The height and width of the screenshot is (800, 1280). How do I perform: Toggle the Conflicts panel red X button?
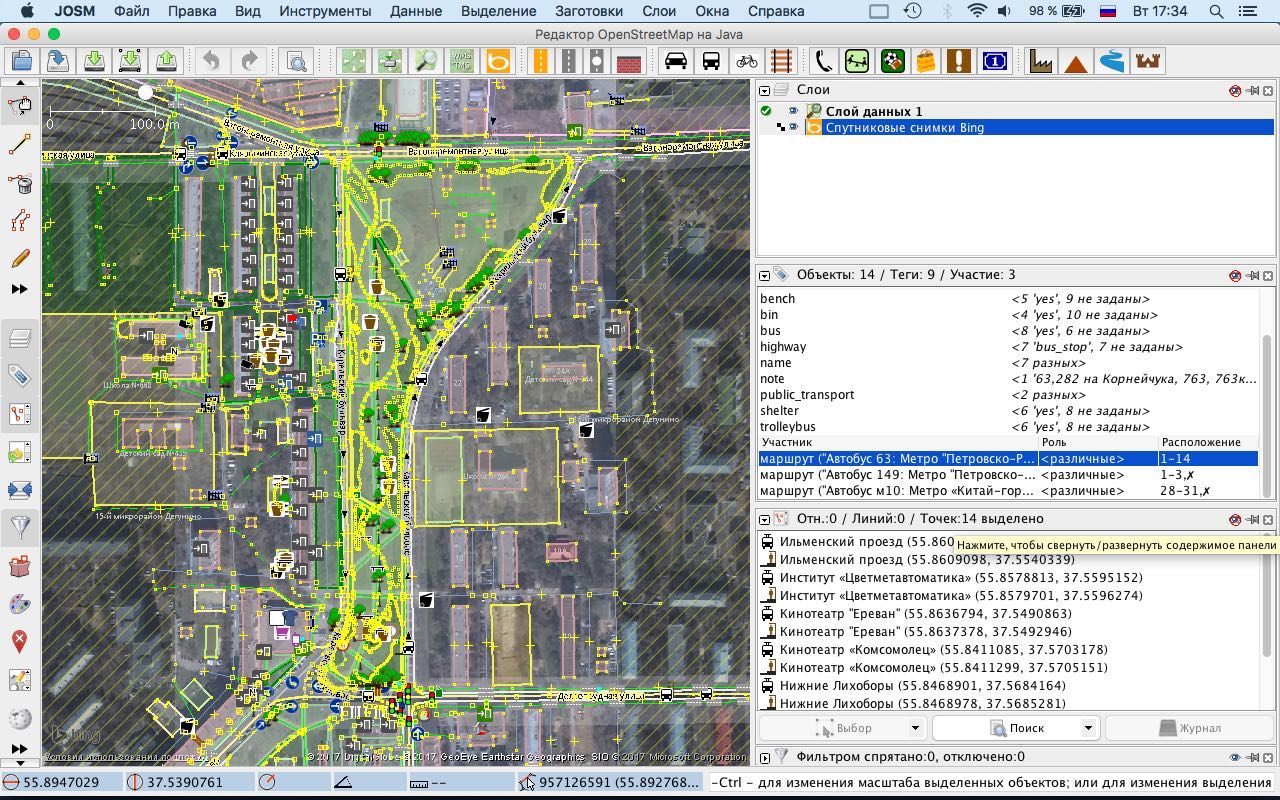pos(20,641)
